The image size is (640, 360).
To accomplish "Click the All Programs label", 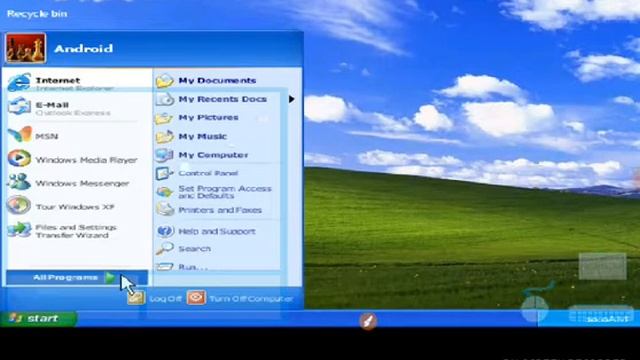I will 65,278.
